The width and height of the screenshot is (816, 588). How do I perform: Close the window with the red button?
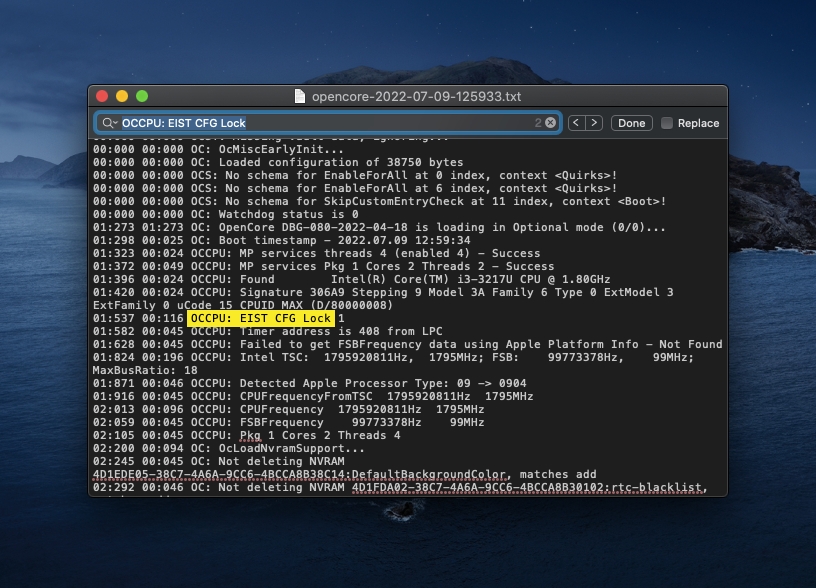102,97
